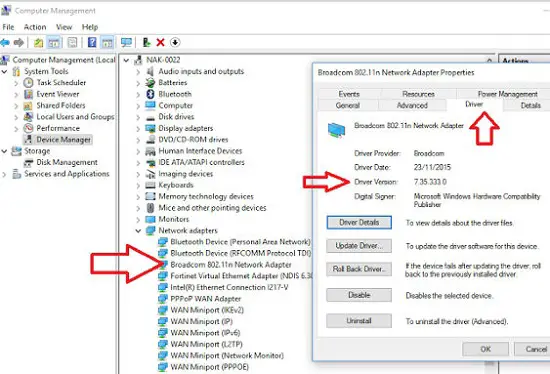
Task: Click OK in the properties dialog
Action: coord(485,349)
